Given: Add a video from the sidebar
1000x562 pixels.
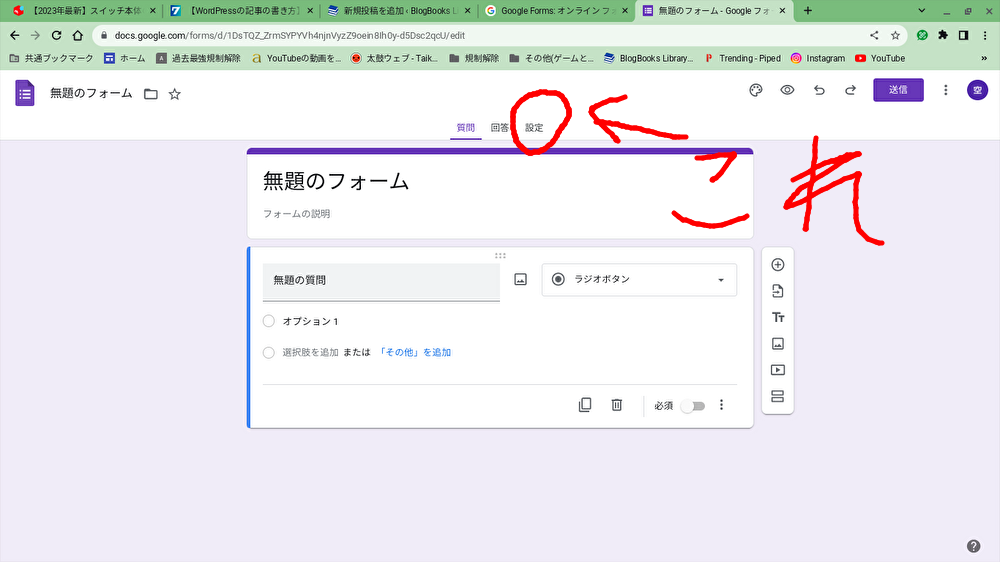Looking at the screenshot, I should coord(778,370).
